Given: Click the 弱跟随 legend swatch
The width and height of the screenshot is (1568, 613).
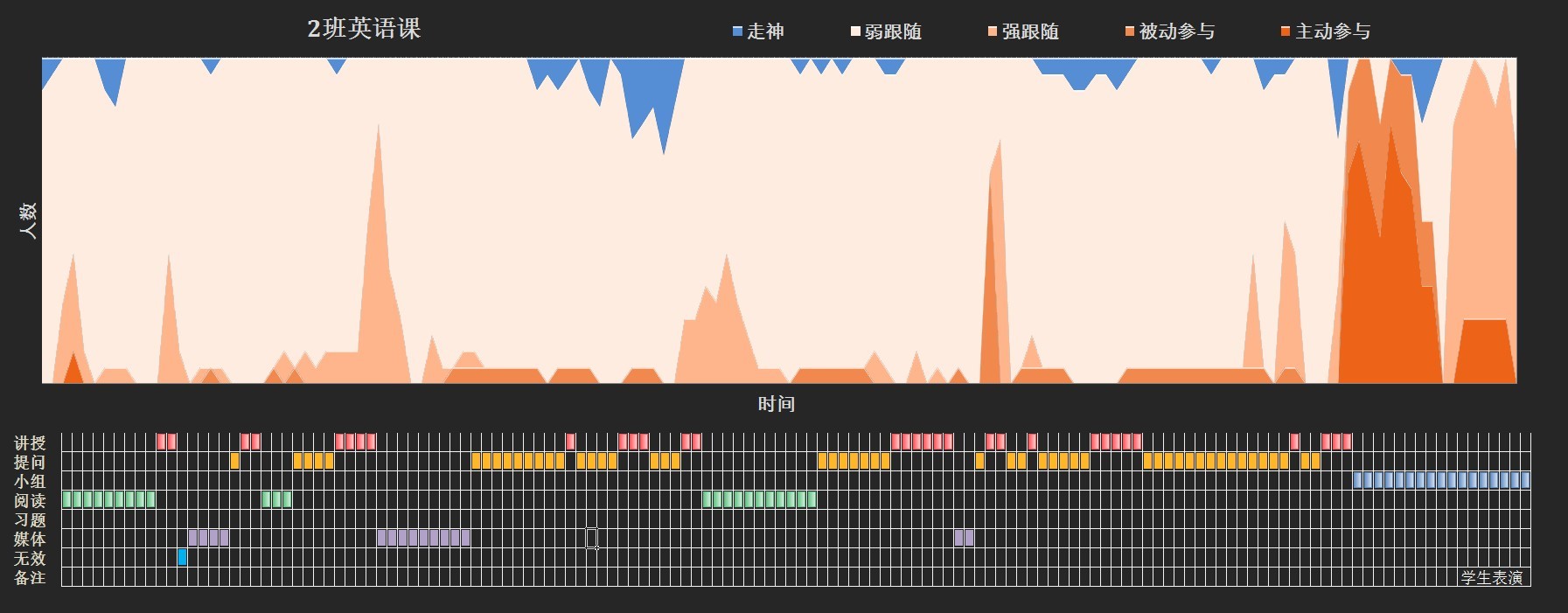Looking at the screenshot, I should click(855, 31).
